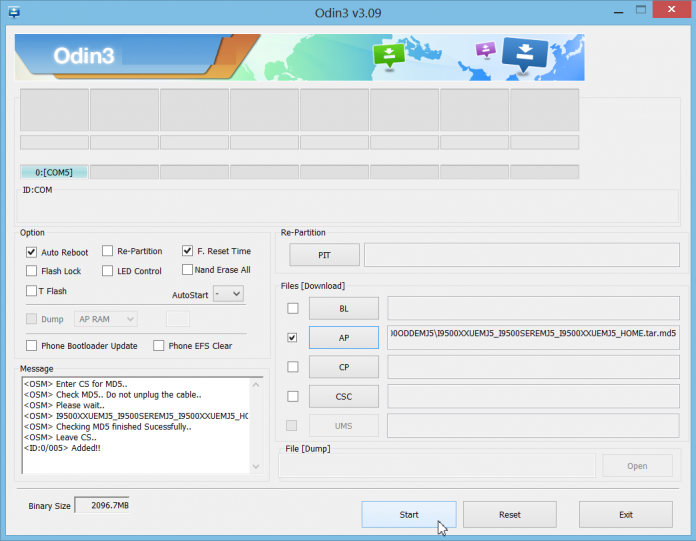The width and height of the screenshot is (696, 541).
Task: Click the Exit button
Action: (626, 514)
